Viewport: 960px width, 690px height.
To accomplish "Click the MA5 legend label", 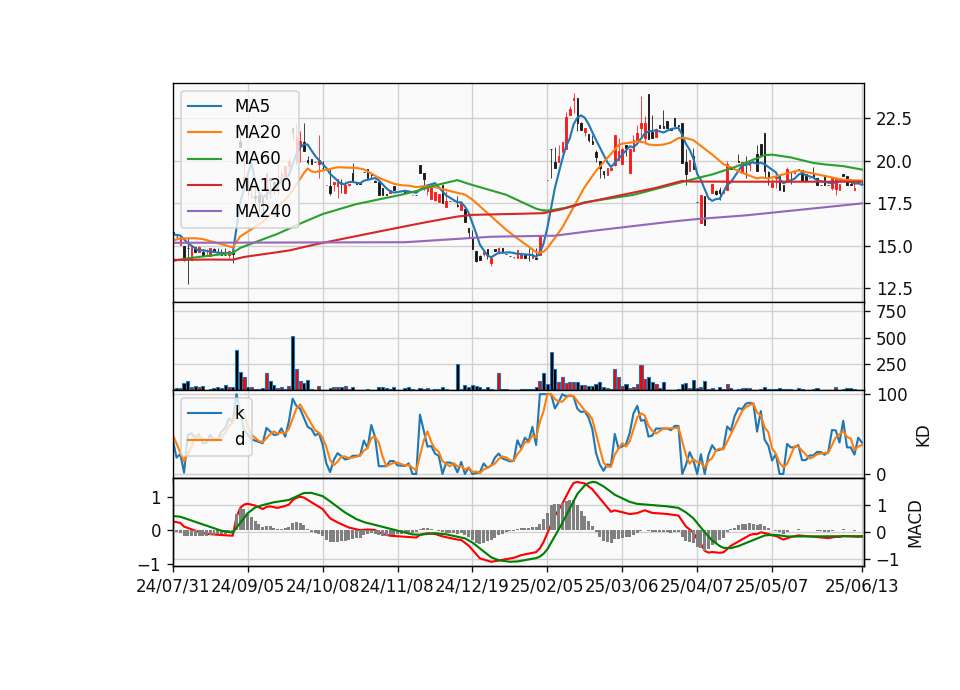I will pos(252,106).
